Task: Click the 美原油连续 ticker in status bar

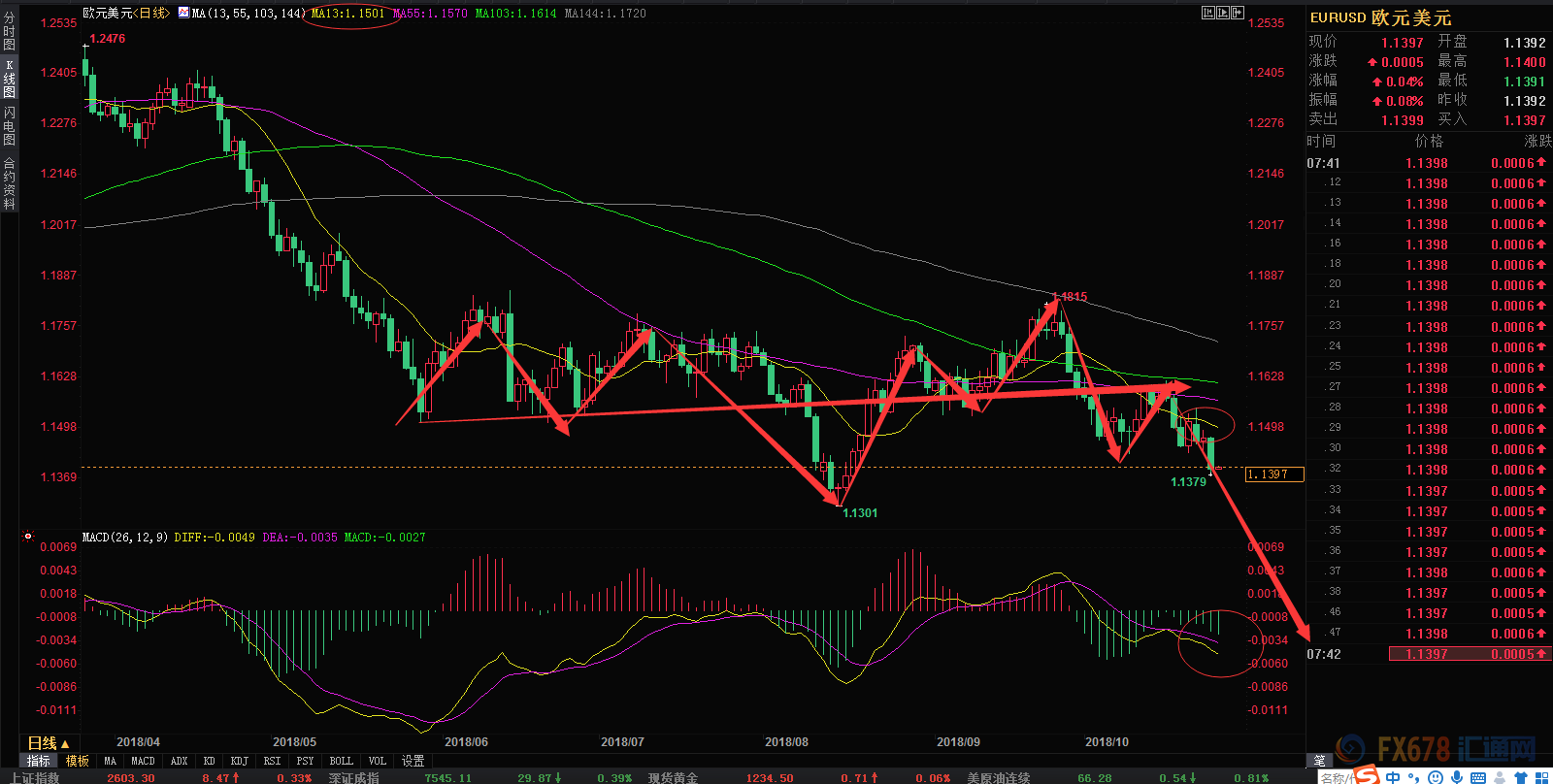Action: point(999,778)
